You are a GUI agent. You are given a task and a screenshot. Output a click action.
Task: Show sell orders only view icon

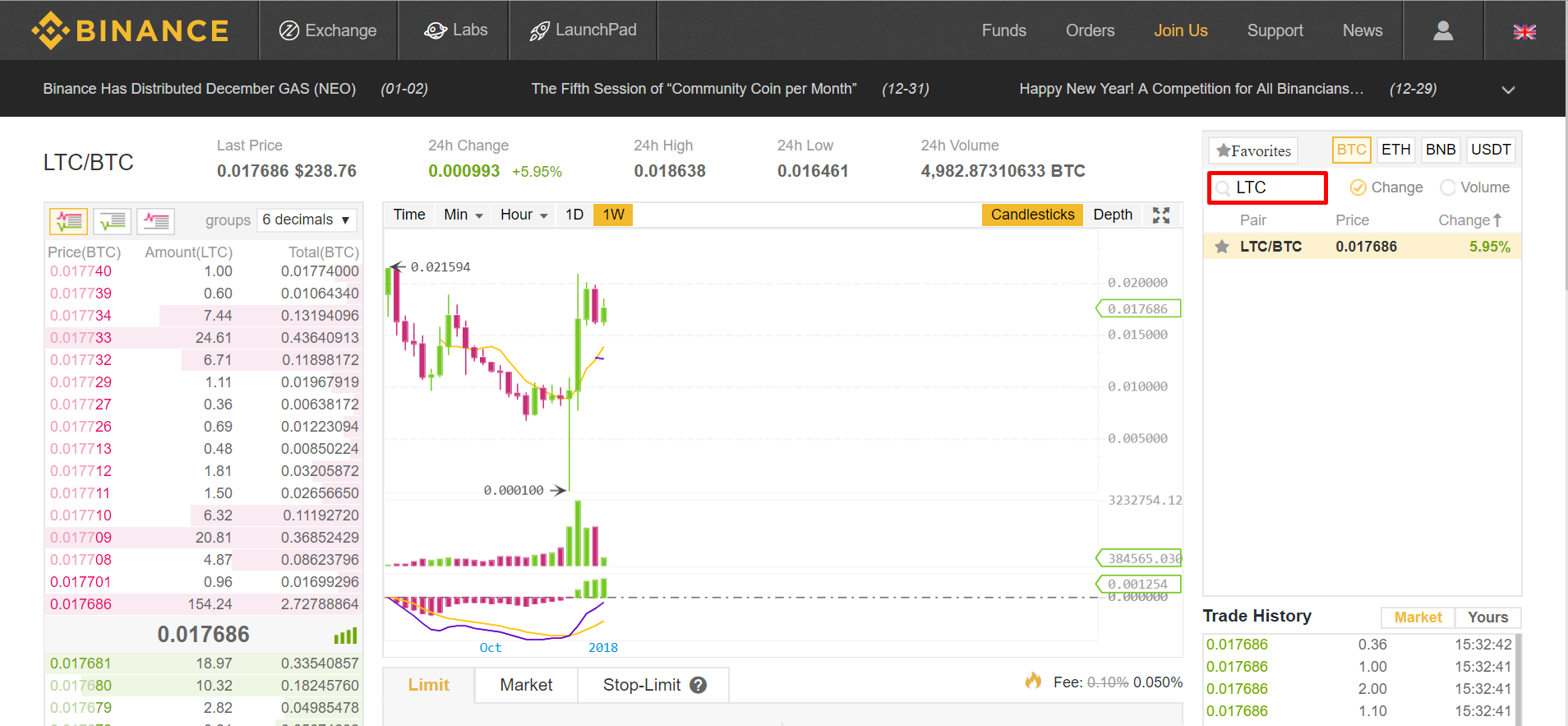point(155,220)
